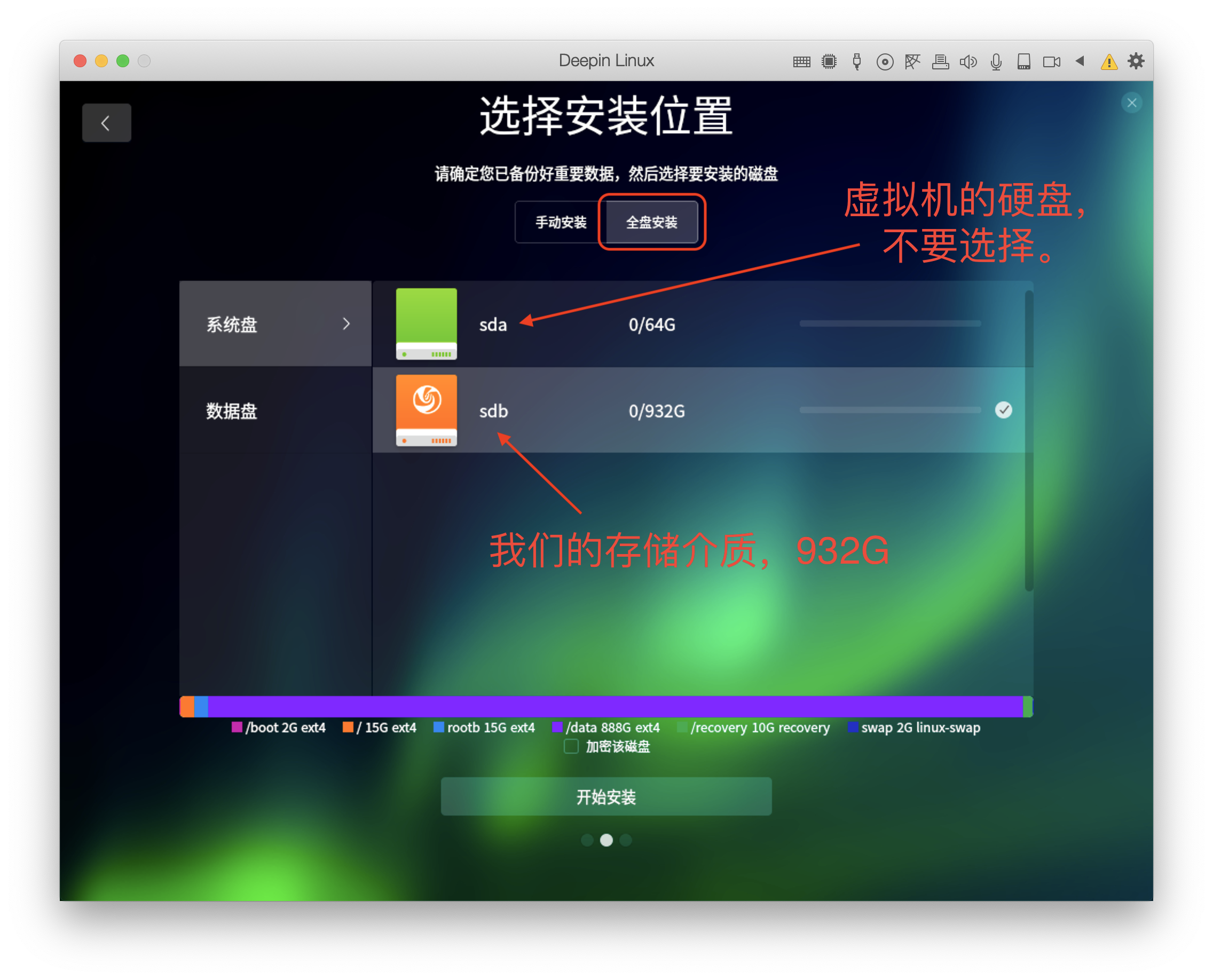Click the 0/64G capacity text
Screen dimensions: 1213x980
[x=652, y=325]
